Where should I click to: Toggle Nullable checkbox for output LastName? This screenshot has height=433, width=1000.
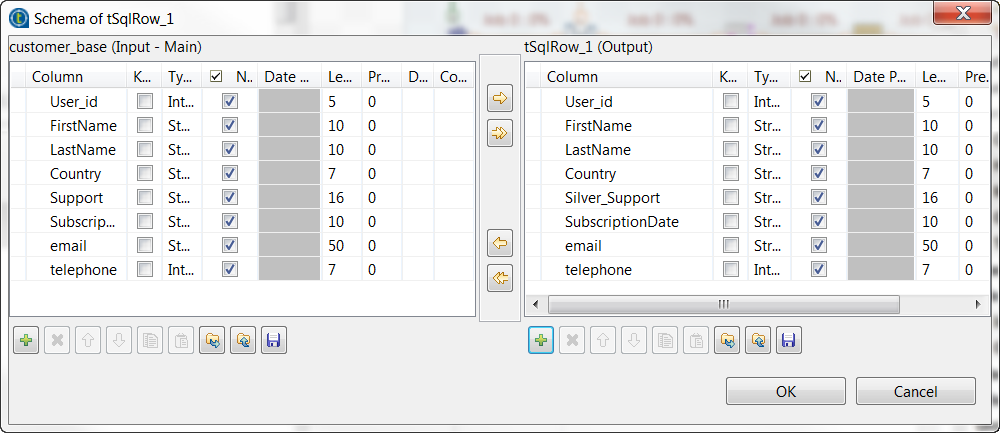coord(819,150)
